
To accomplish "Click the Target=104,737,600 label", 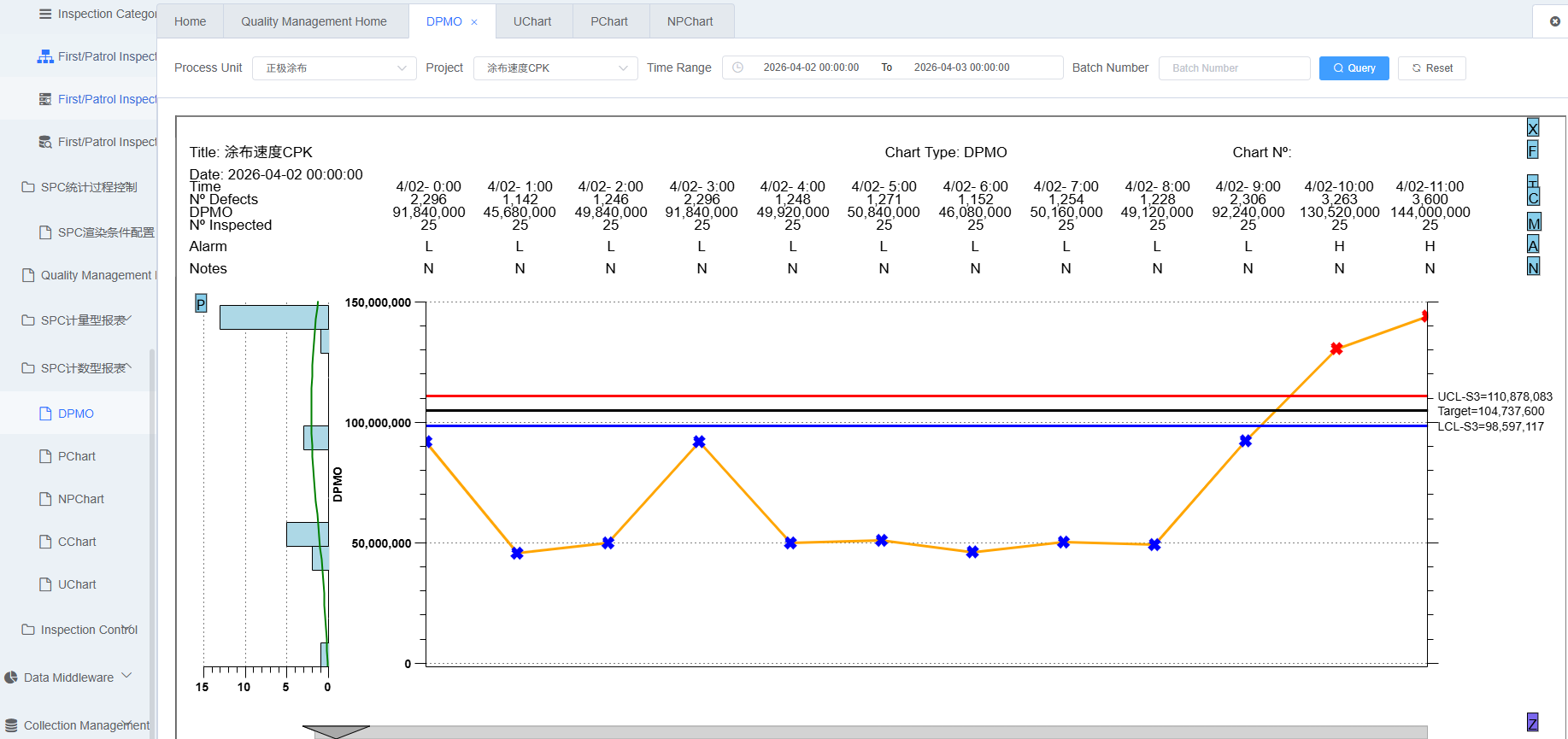I will [x=1490, y=411].
